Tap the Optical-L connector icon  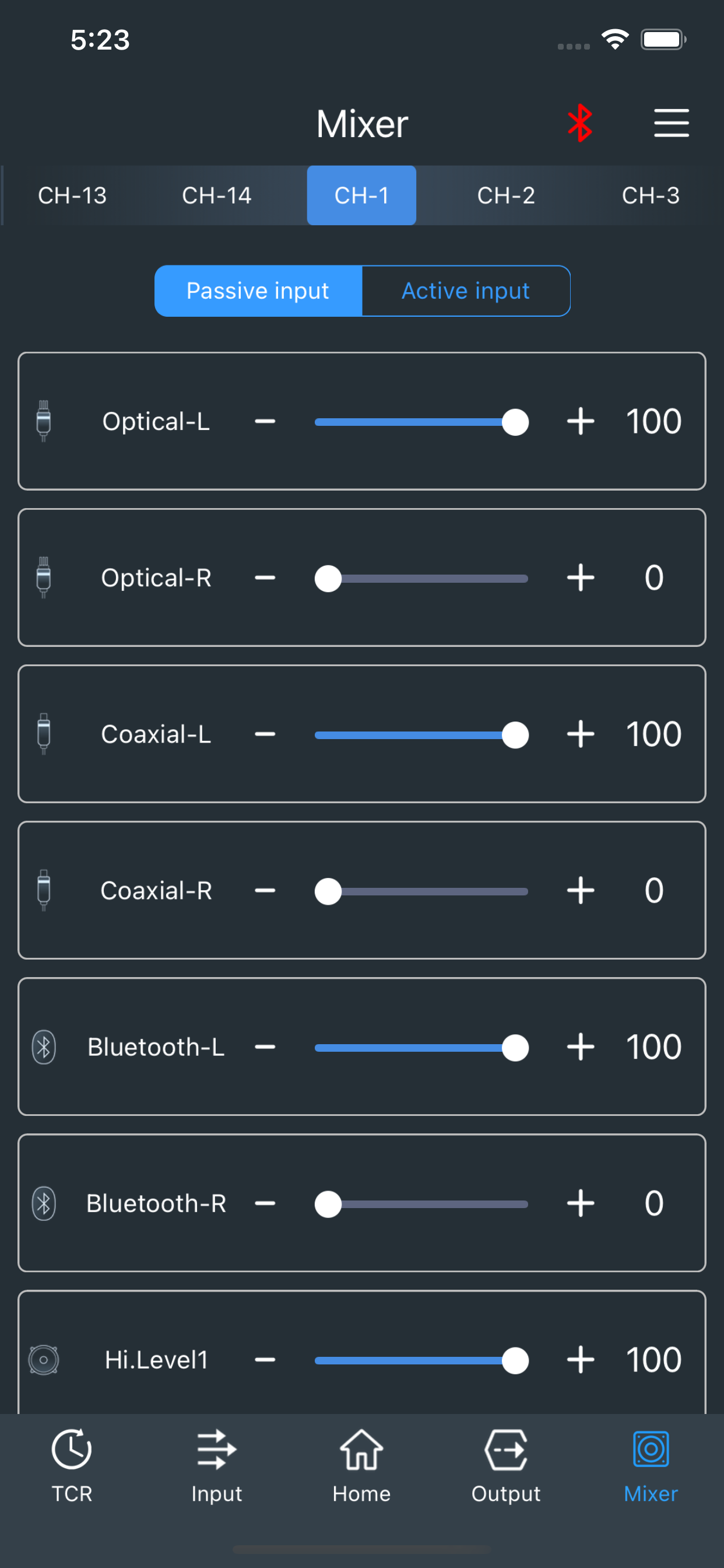(x=44, y=421)
